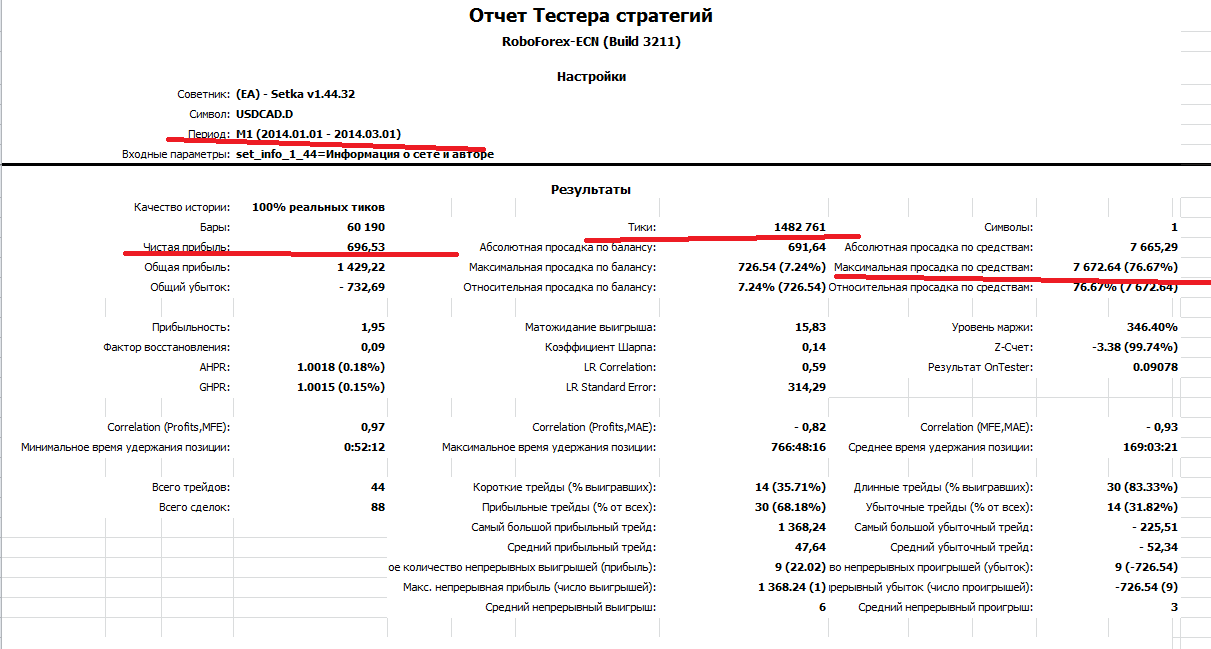This screenshot has width=1211, height=649.
Task: Select the "Входные параметры:" label
Action: pyautogui.click(x=176, y=154)
